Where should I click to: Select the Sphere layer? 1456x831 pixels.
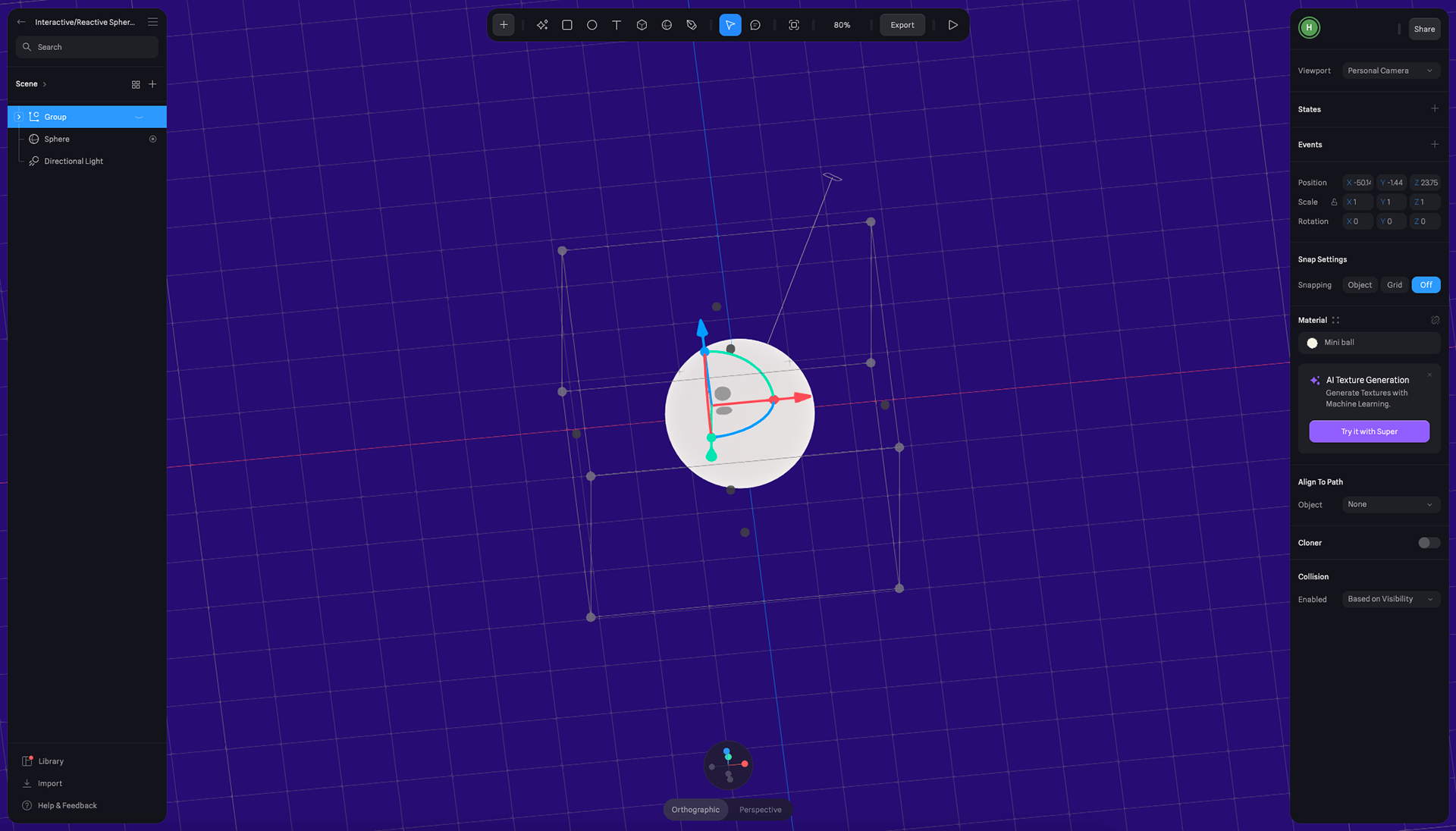57,140
